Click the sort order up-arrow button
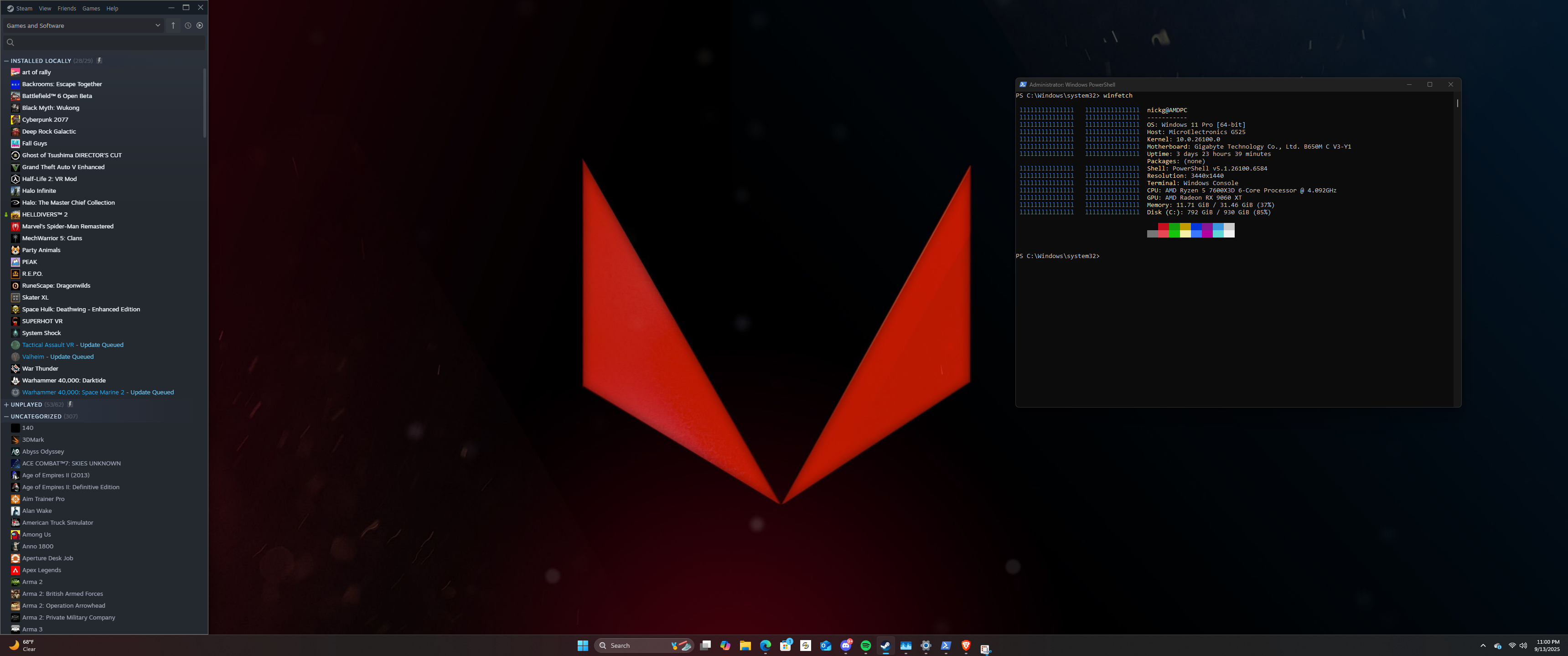 [x=173, y=26]
